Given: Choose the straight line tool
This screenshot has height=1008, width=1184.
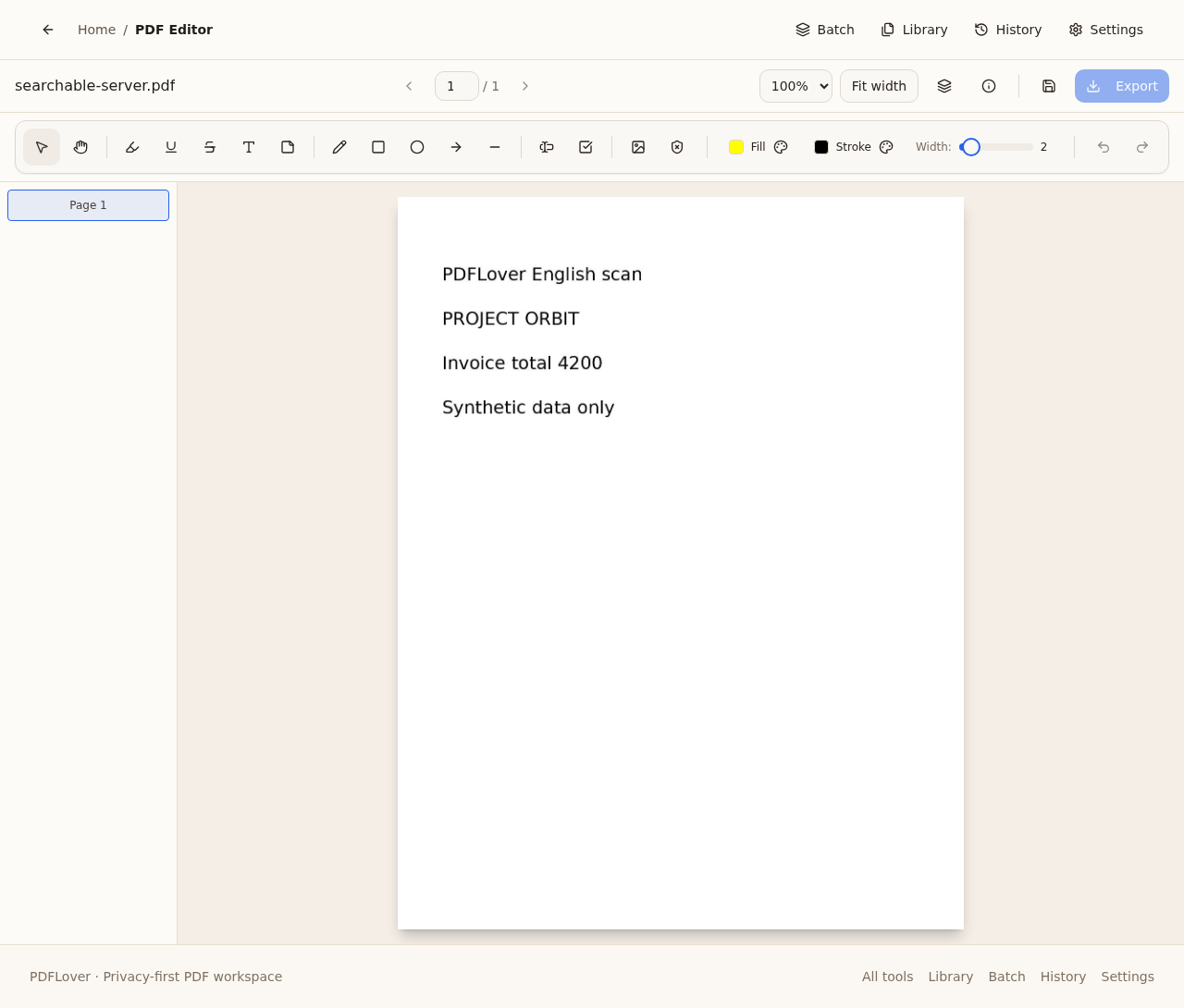Looking at the screenshot, I should [x=495, y=147].
